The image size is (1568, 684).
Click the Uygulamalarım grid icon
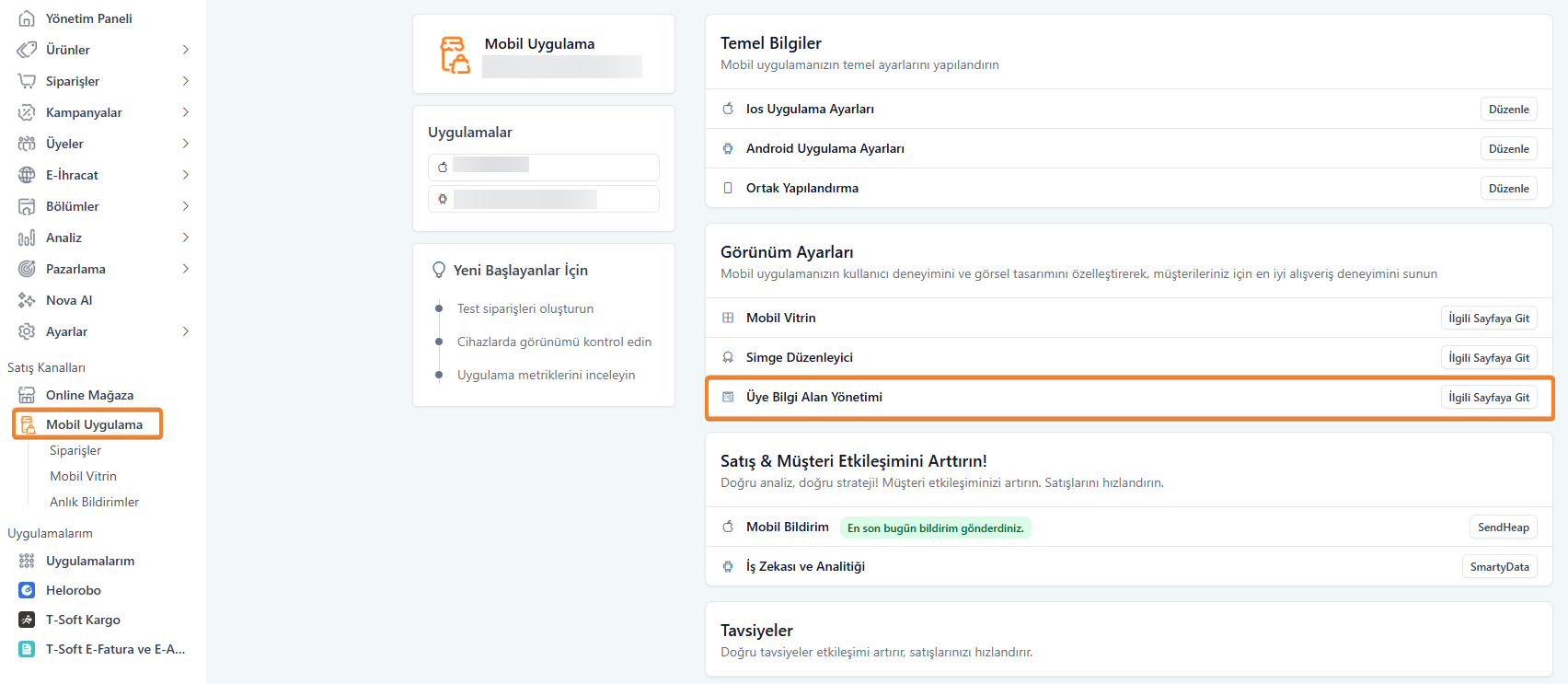(x=27, y=561)
